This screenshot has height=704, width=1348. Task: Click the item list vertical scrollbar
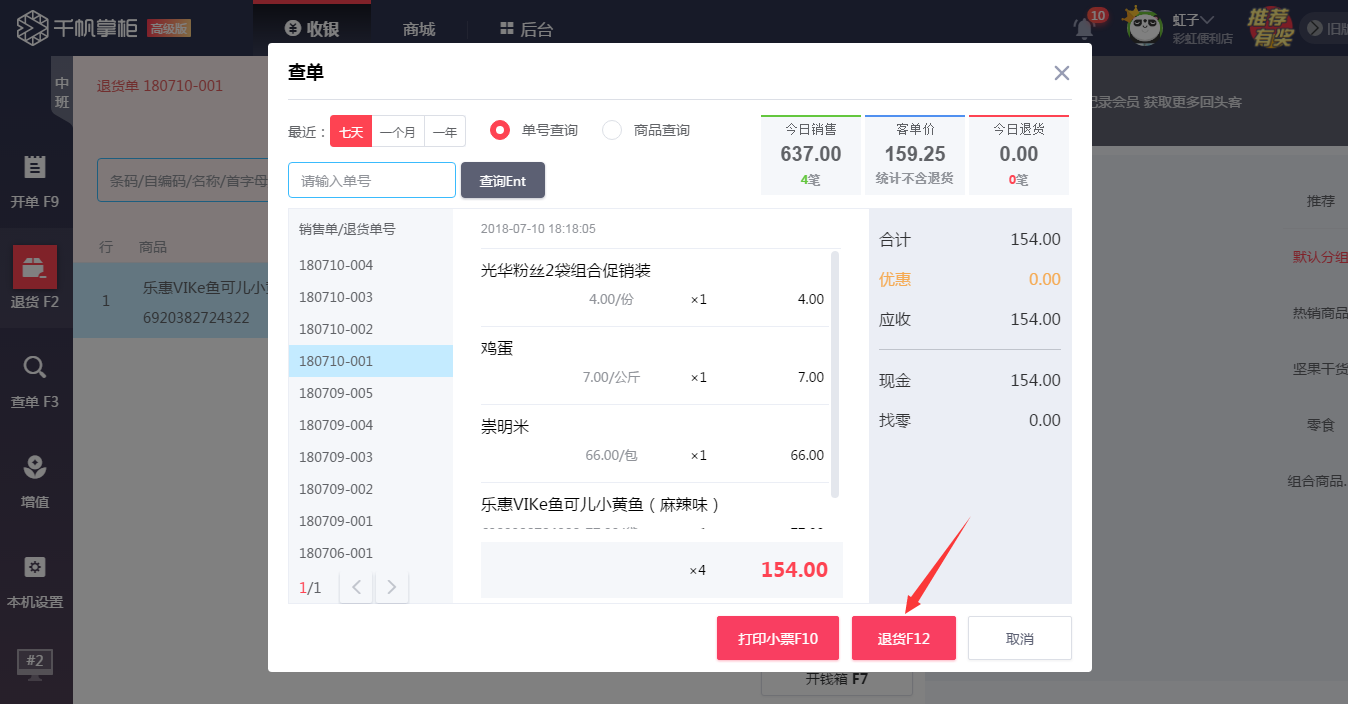coord(835,374)
